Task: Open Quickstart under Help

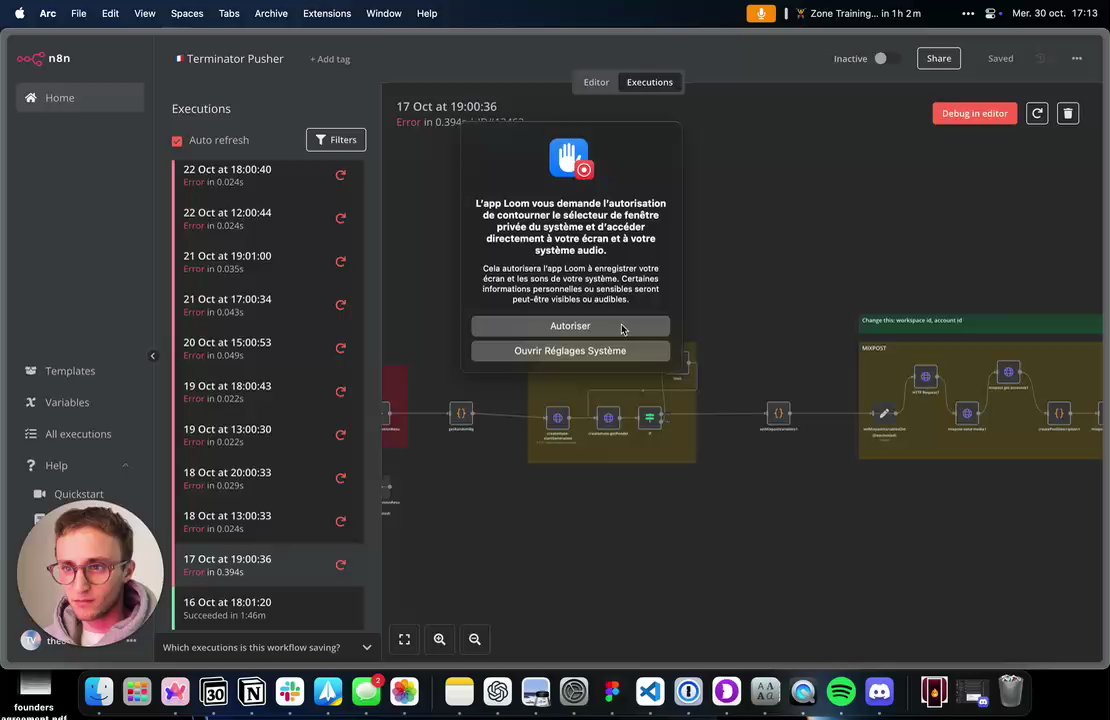Action: coord(79,494)
